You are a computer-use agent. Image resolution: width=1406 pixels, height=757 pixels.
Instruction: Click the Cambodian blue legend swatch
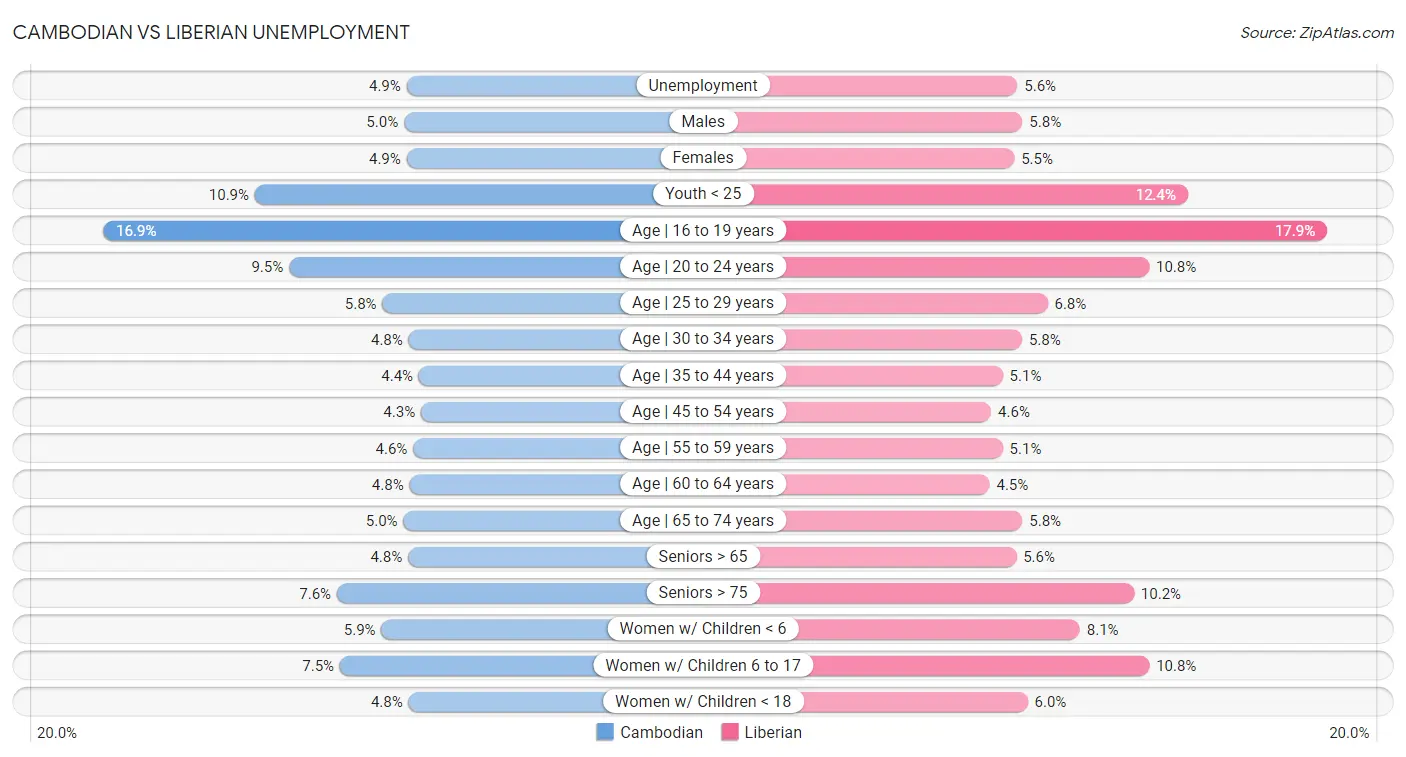click(605, 732)
